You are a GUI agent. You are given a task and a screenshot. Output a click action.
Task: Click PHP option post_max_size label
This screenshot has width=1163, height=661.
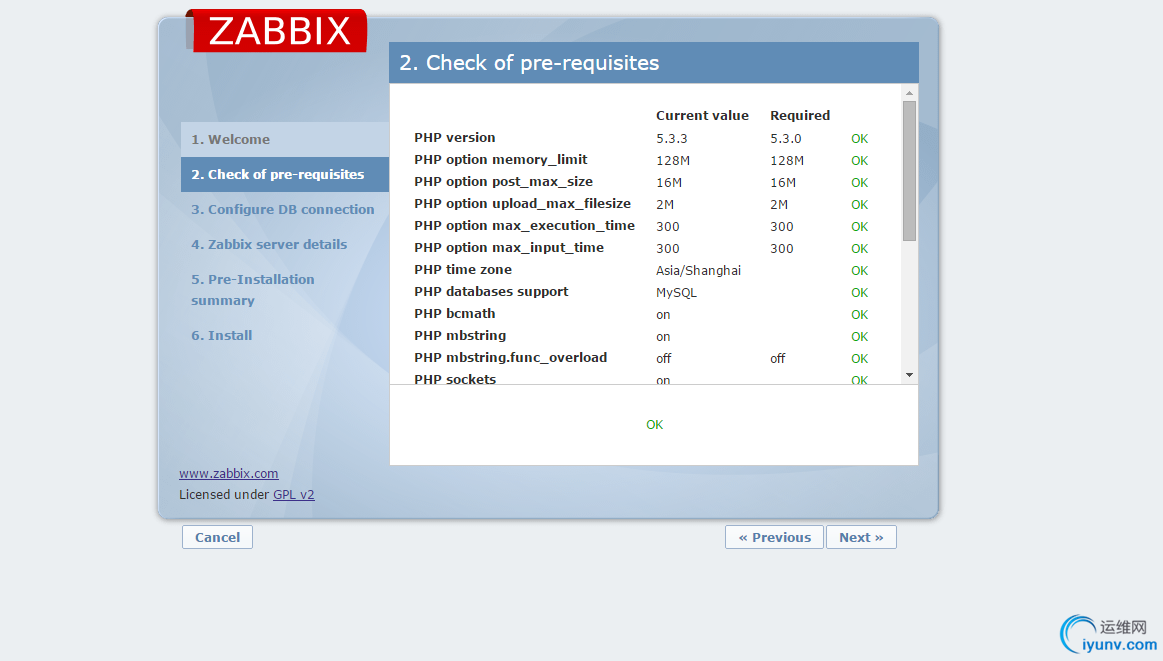(x=504, y=182)
